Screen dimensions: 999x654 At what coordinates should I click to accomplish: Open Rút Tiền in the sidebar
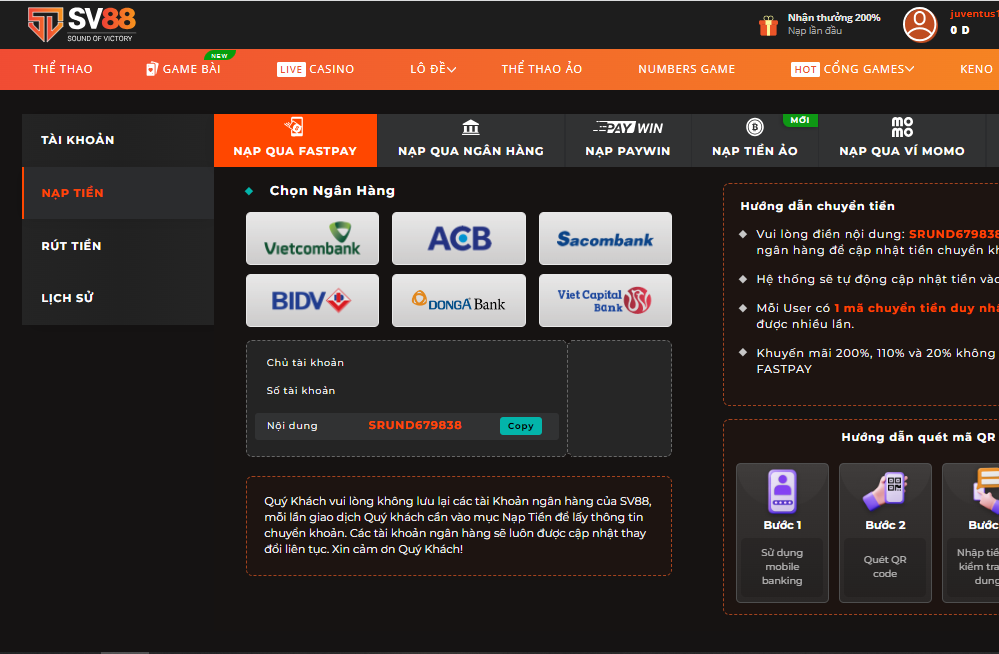(118, 246)
